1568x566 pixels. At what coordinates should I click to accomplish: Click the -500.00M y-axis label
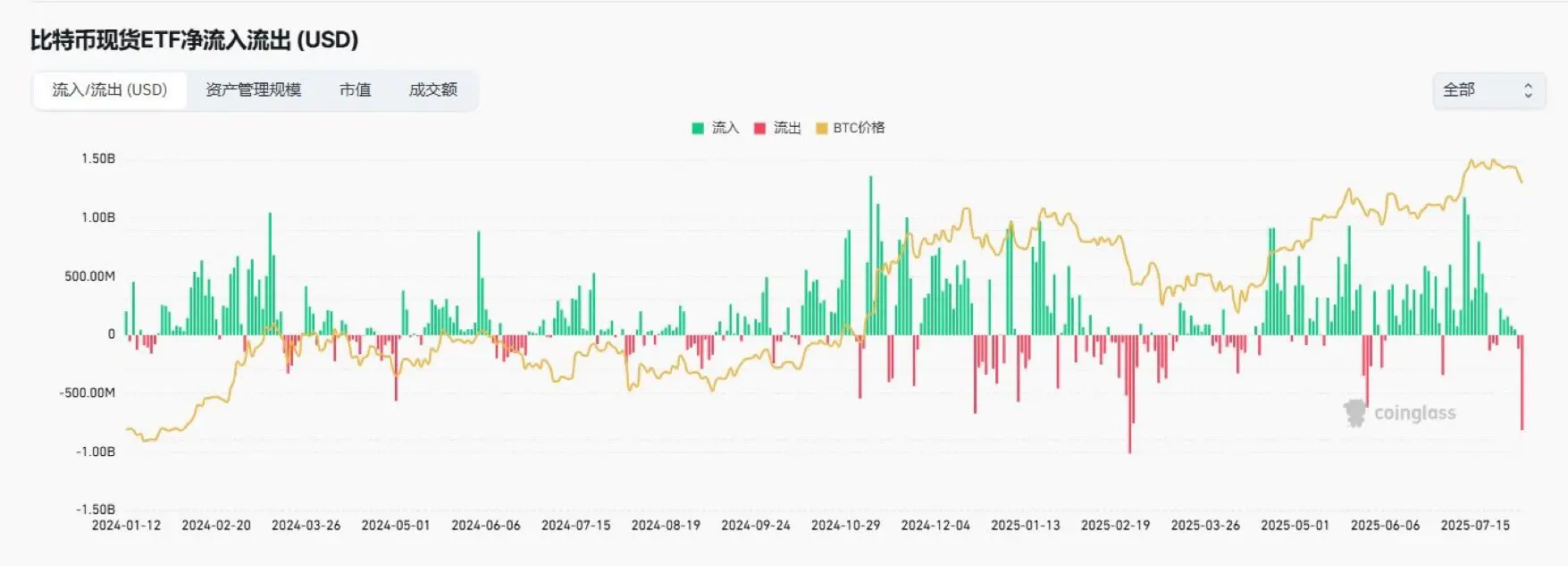tap(87, 393)
